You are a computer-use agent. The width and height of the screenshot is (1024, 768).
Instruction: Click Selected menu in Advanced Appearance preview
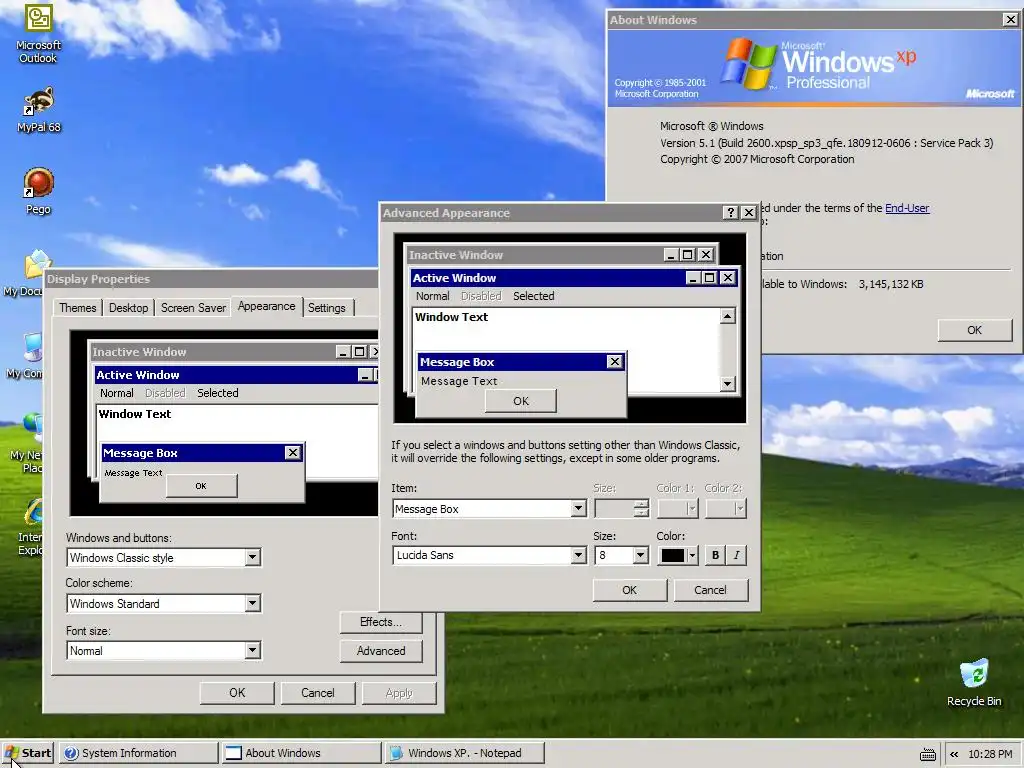pyautogui.click(x=534, y=296)
